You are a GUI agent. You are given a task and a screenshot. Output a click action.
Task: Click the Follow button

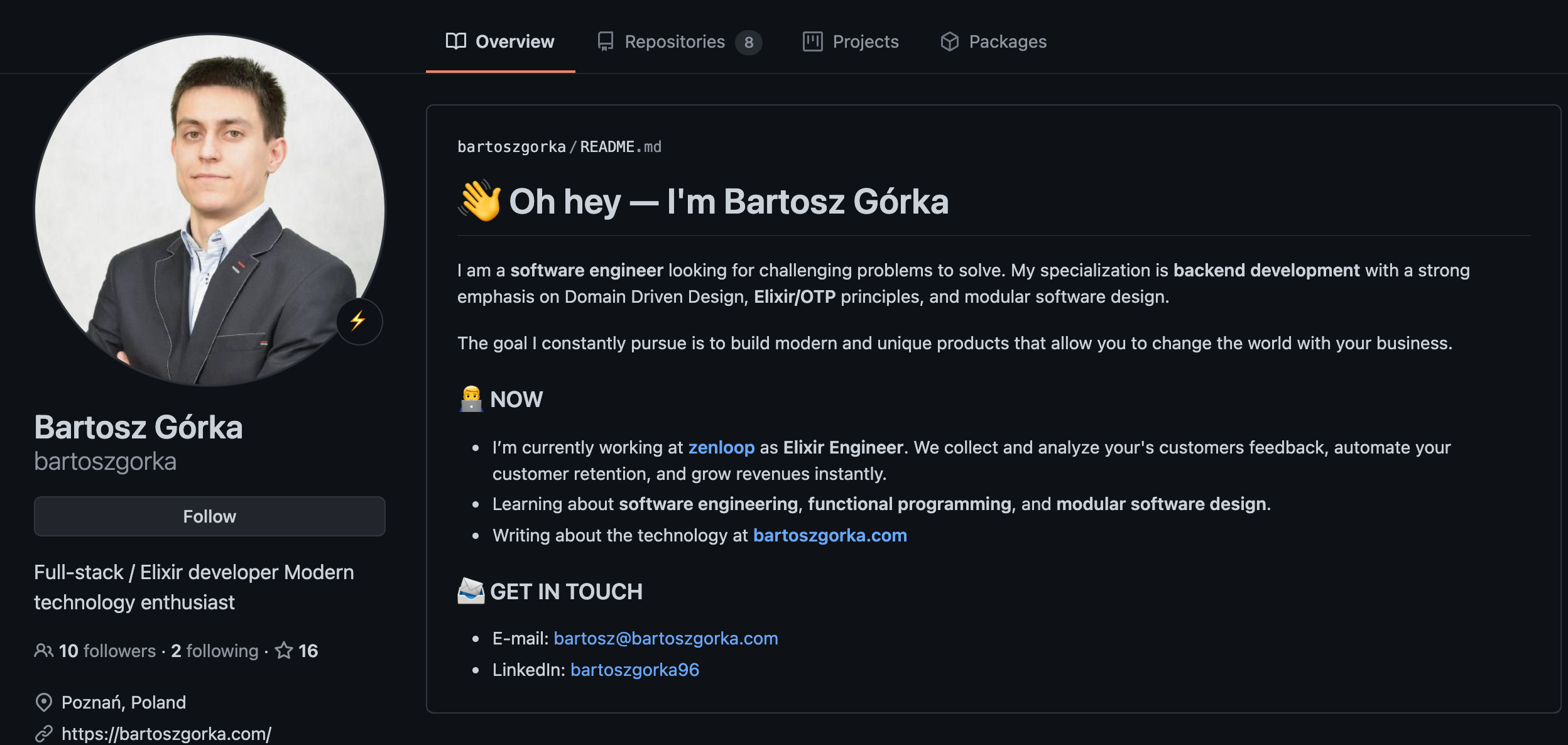click(209, 516)
